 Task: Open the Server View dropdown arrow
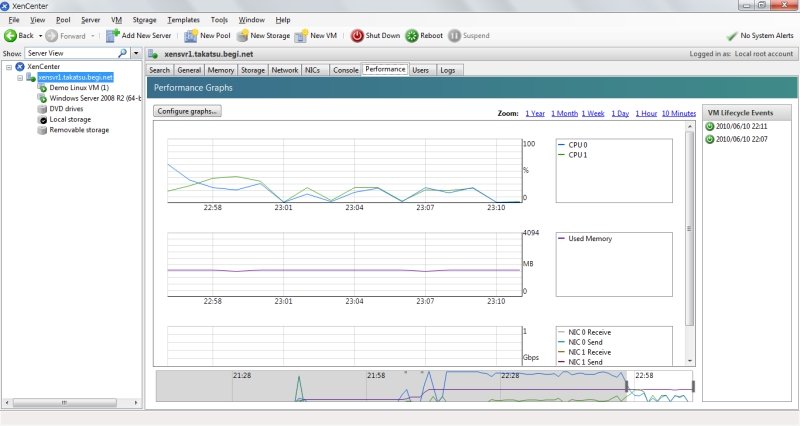pyautogui.click(x=136, y=53)
